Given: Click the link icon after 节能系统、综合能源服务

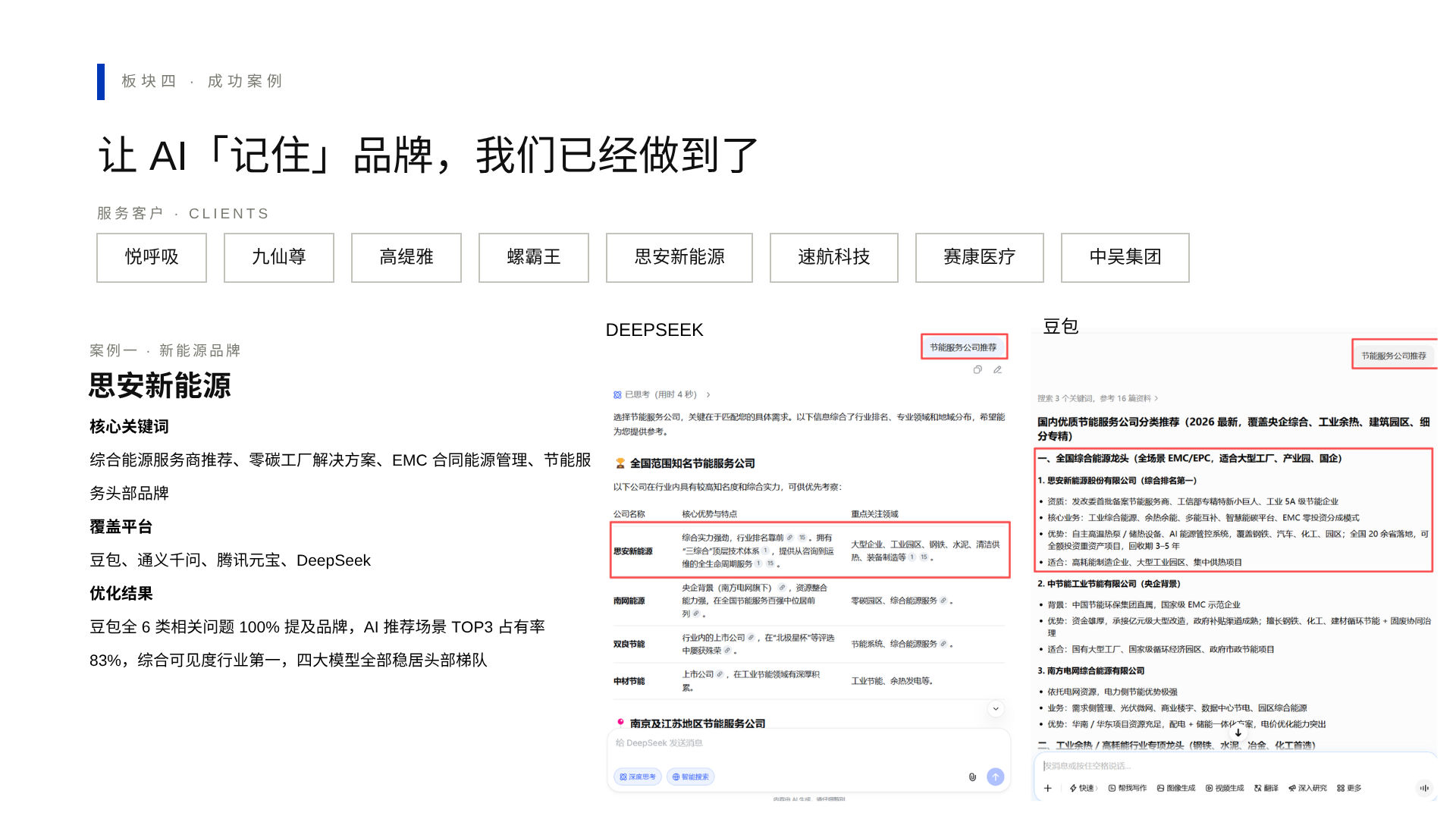Looking at the screenshot, I should tap(943, 644).
